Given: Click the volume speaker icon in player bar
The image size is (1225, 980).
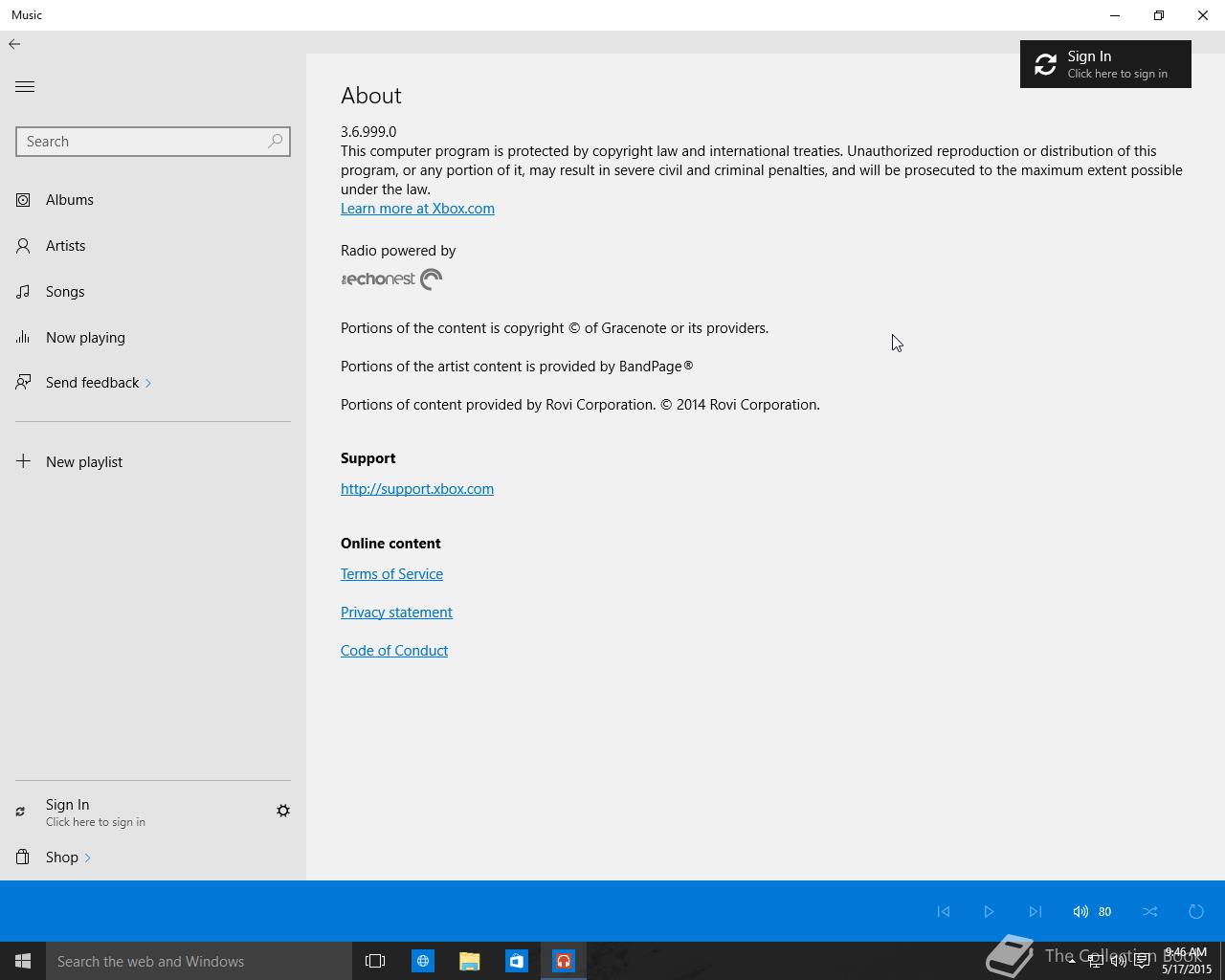Looking at the screenshot, I should point(1080,911).
